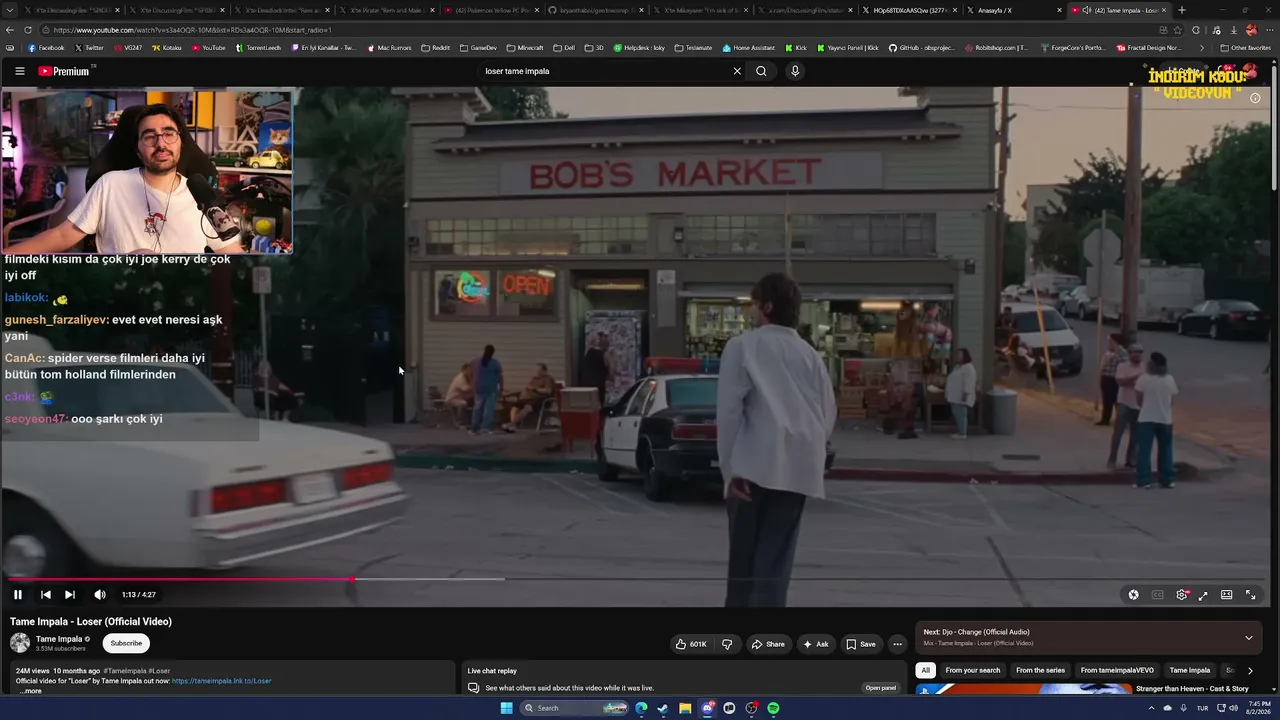The image size is (1280, 720).
Task: Open Steam from the taskbar
Action: [x=663, y=708]
